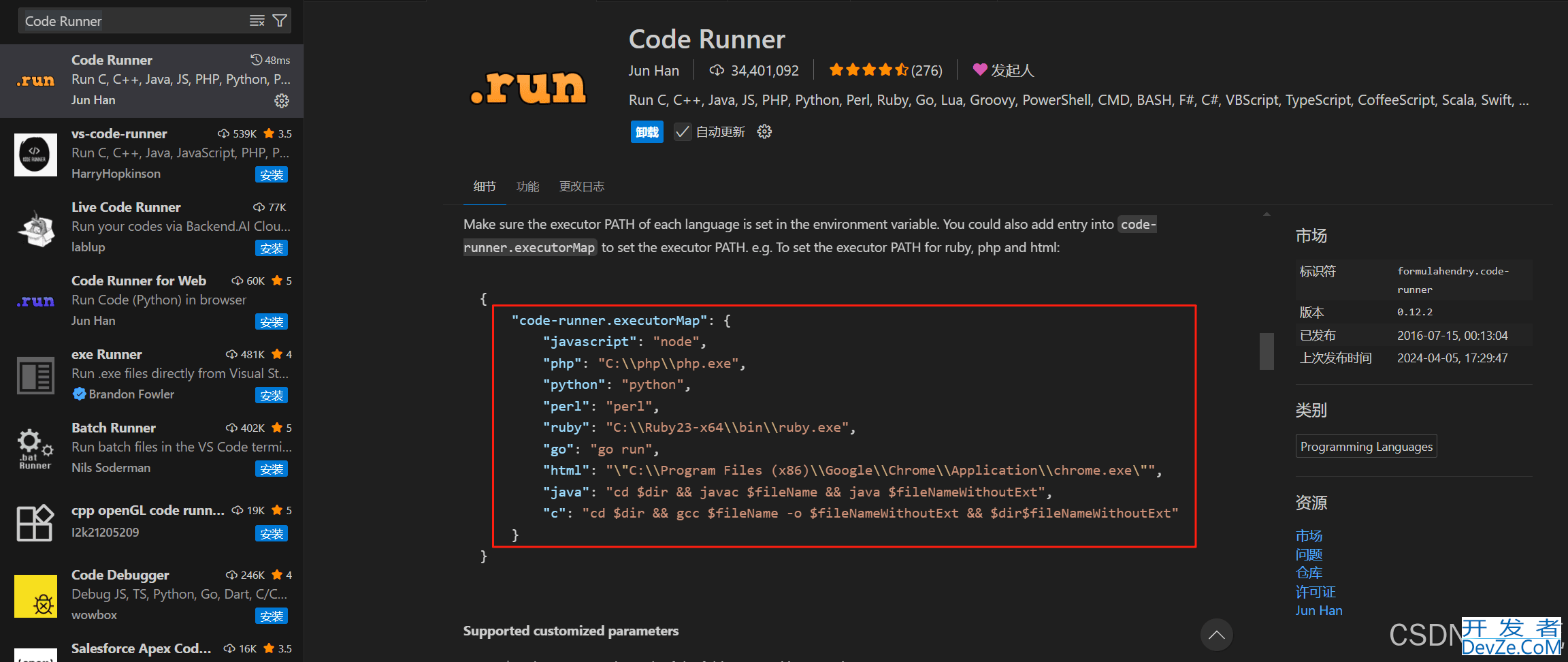Select Code Runner in the extension list
This screenshot has width=1568, height=662.
(152, 80)
